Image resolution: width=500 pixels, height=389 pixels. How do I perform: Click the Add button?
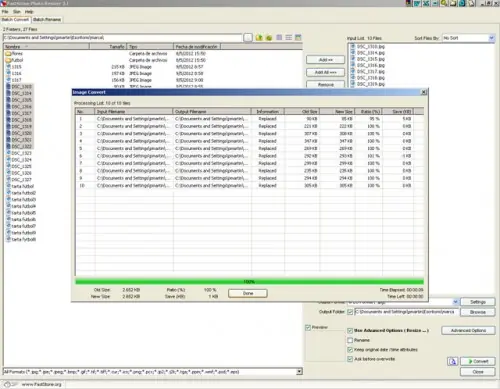click(325, 60)
